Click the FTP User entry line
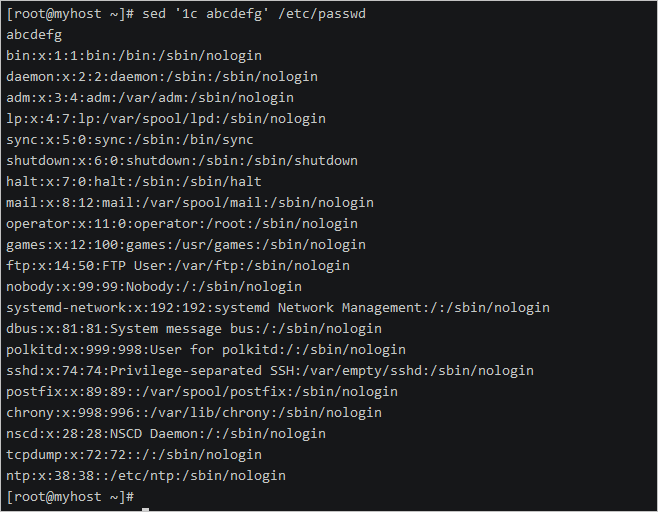The image size is (658, 512). (178, 266)
